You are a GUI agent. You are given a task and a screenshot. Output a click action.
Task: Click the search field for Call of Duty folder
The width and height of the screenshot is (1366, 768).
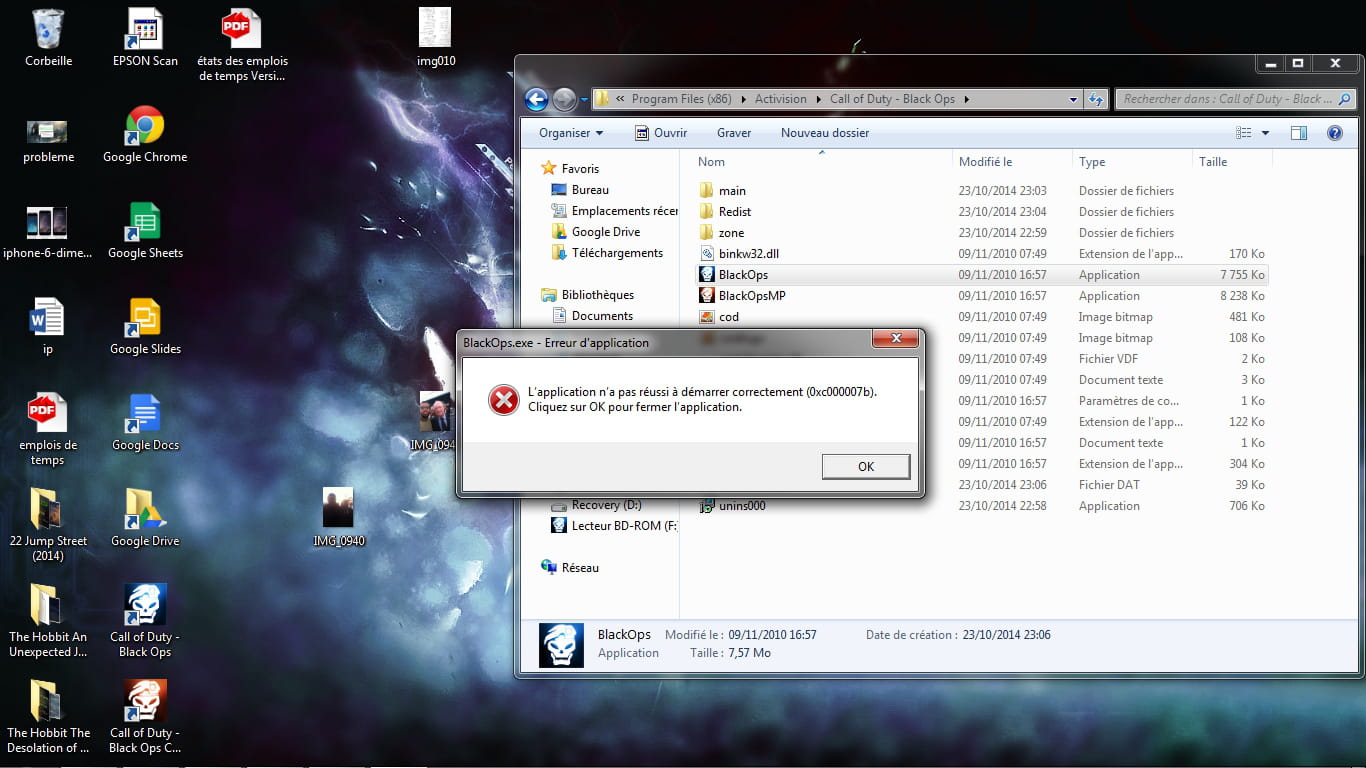click(1228, 99)
